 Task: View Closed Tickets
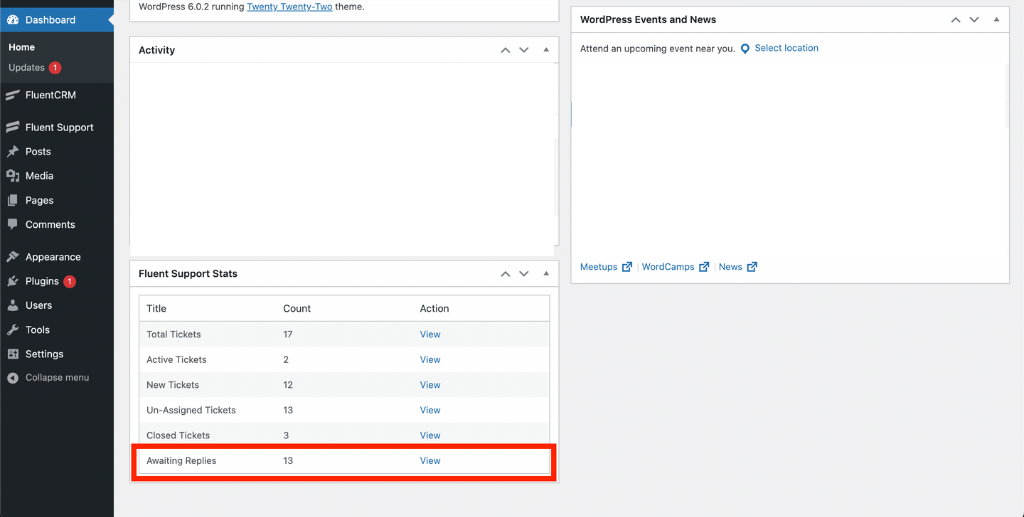click(x=430, y=435)
